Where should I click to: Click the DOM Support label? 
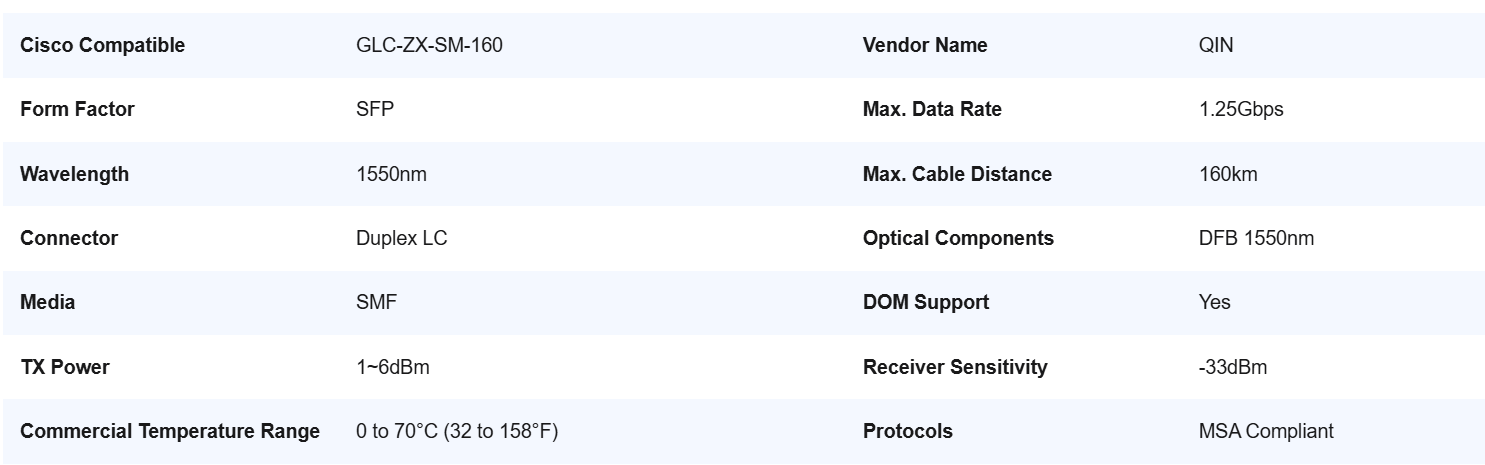(x=926, y=302)
